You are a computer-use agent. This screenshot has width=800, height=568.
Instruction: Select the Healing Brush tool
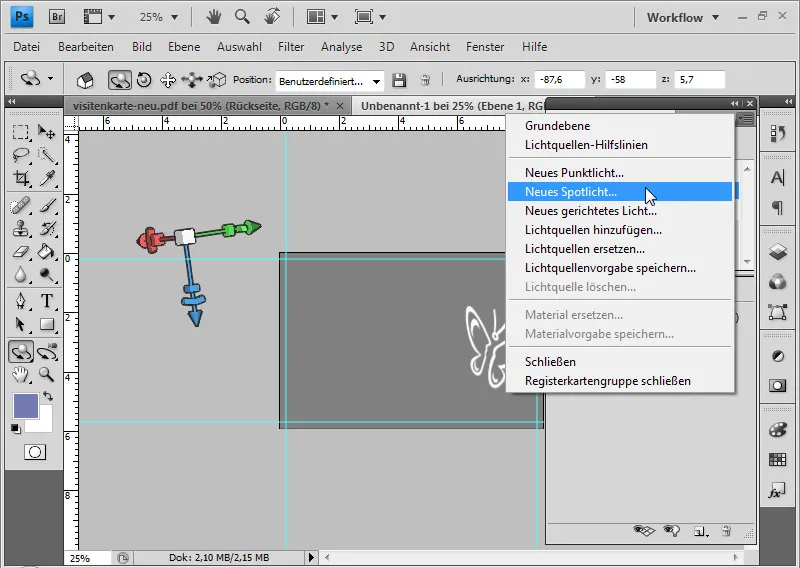pyautogui.click(x=20, y=206)
